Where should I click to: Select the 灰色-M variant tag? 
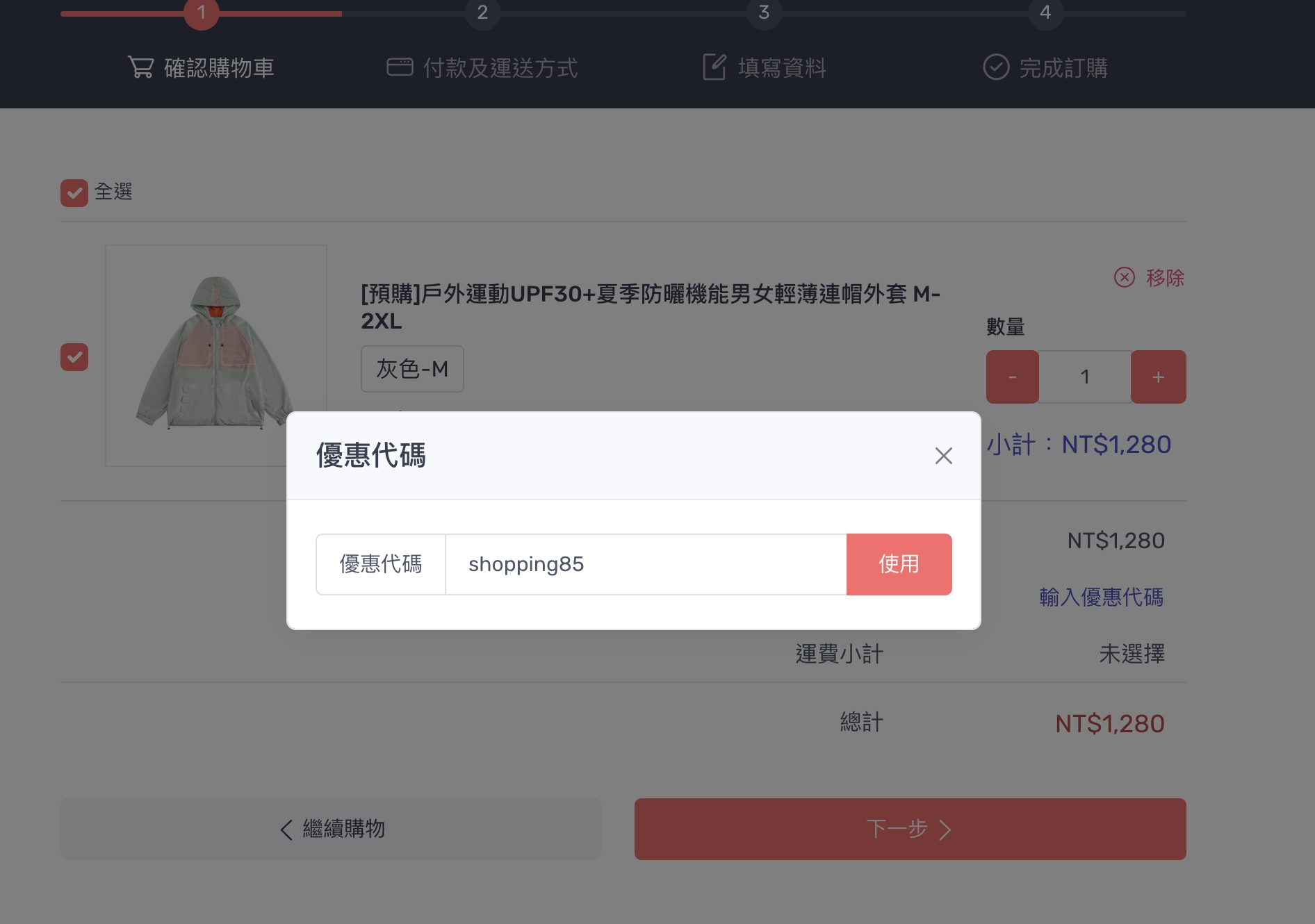pos(412,369)
